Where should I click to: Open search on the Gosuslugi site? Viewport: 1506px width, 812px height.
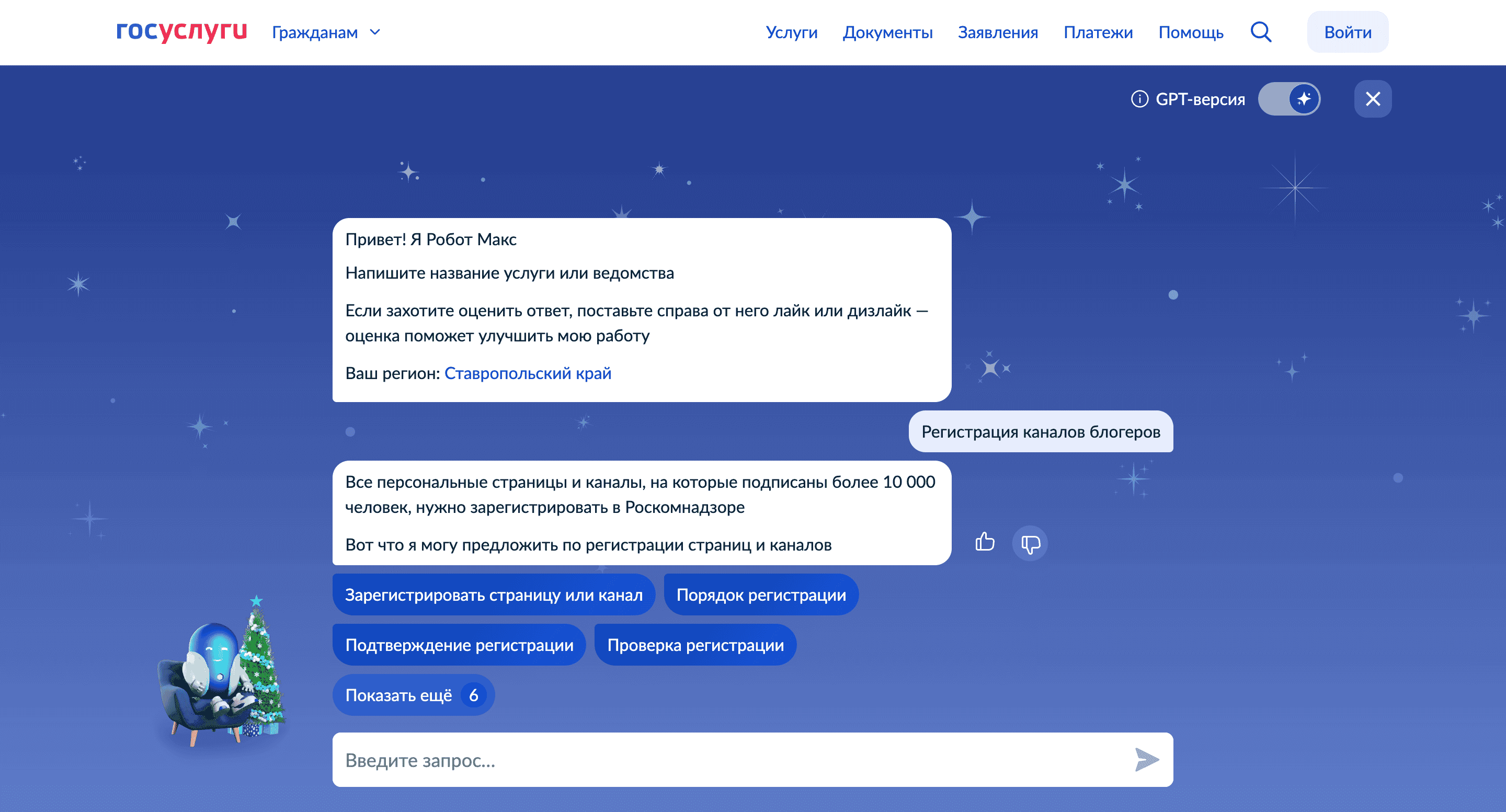(1260, 32)
